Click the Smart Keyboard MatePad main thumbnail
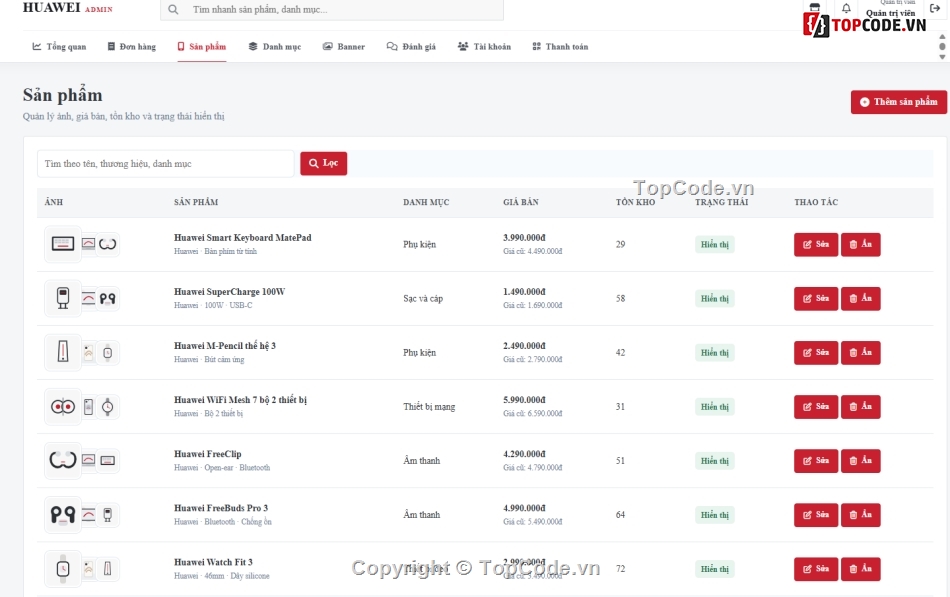The height and width of the screenshot is (597, 950). tap(63, 244)
